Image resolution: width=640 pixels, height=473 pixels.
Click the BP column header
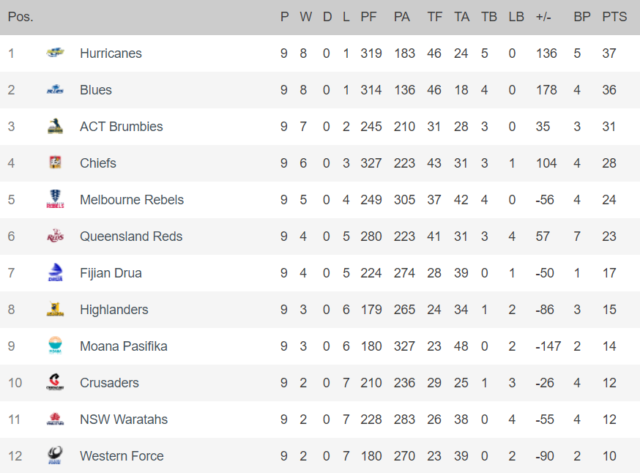click(x=582, y=17)
